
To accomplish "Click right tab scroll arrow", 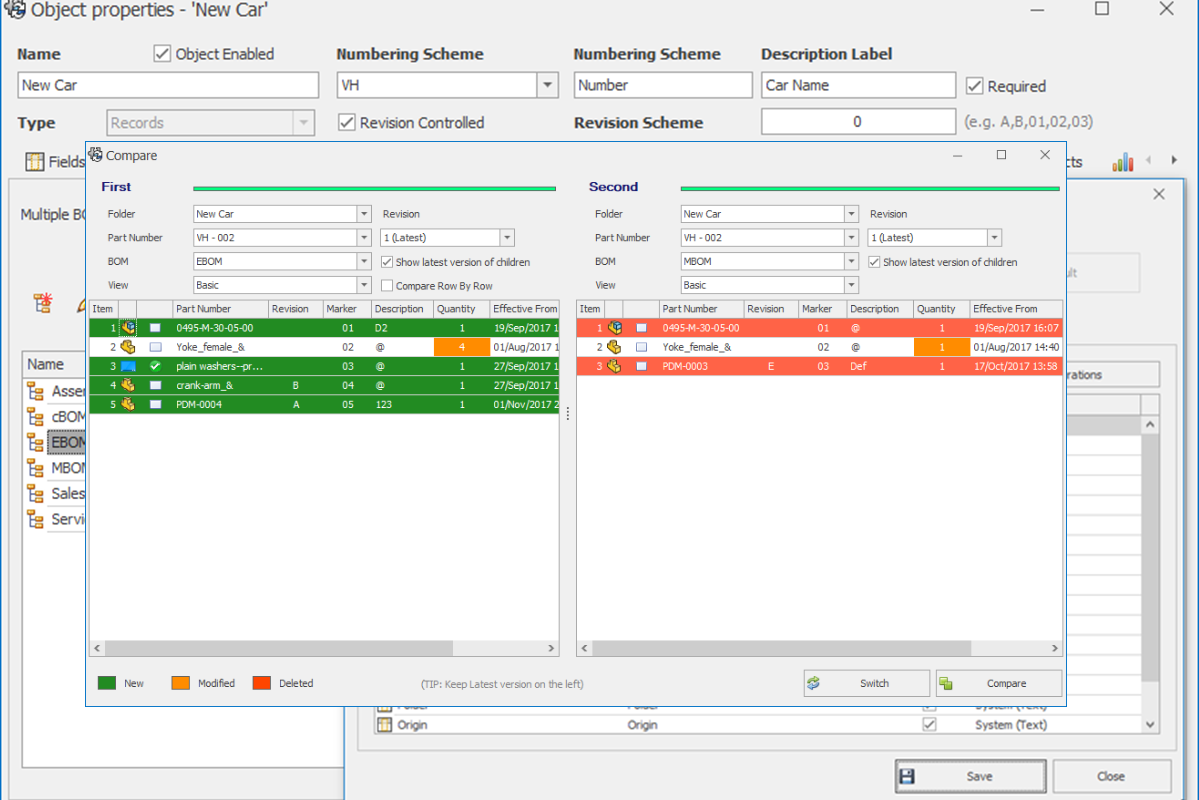I will (x=1174, y=160).
